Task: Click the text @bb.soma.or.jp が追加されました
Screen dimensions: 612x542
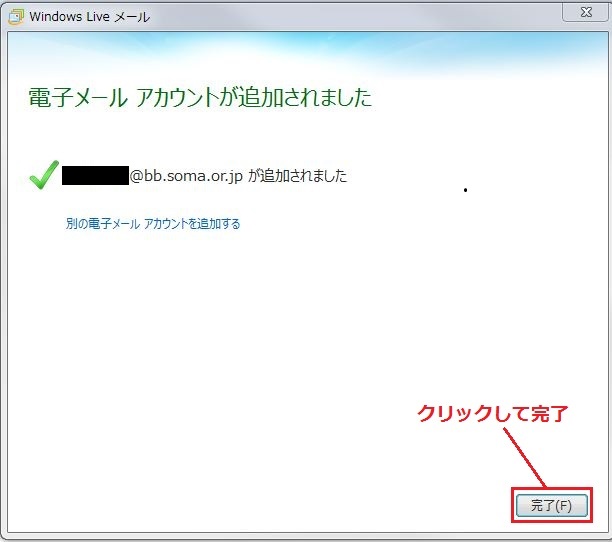Action: [238, 176]
